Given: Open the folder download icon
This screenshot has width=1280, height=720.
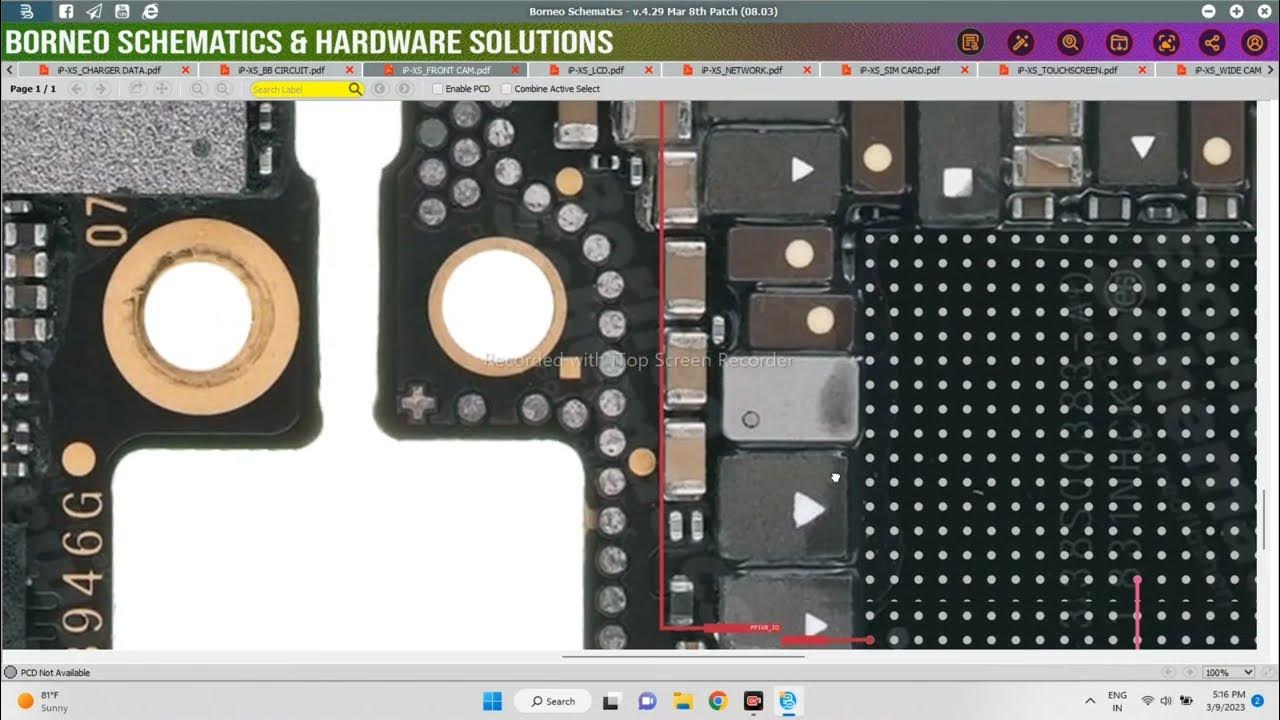Looking at the screenshot, I should 1118,43.
